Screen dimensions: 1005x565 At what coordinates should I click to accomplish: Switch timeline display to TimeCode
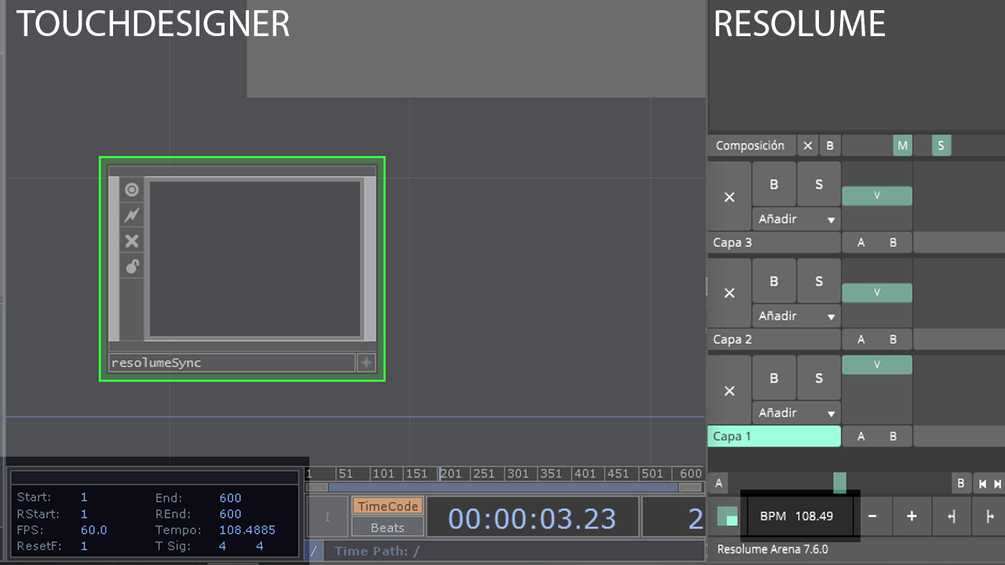click(x=387, y=506)
